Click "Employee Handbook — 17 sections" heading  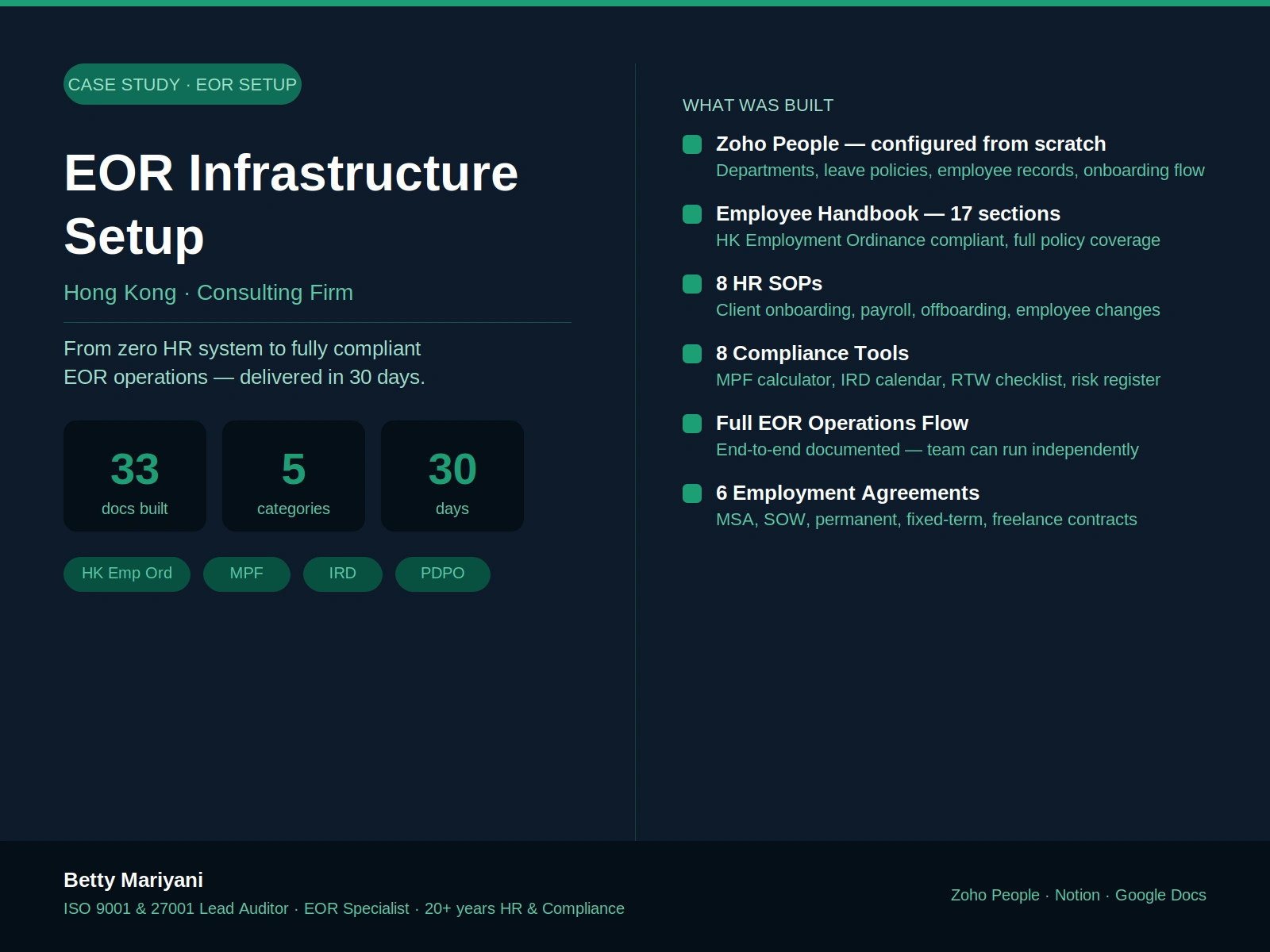click(888, 213)
